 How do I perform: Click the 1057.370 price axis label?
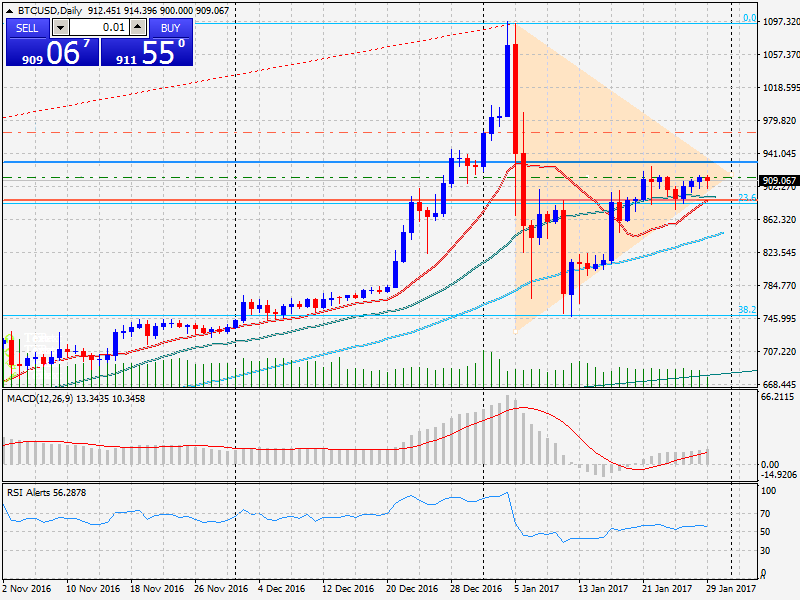781,55
